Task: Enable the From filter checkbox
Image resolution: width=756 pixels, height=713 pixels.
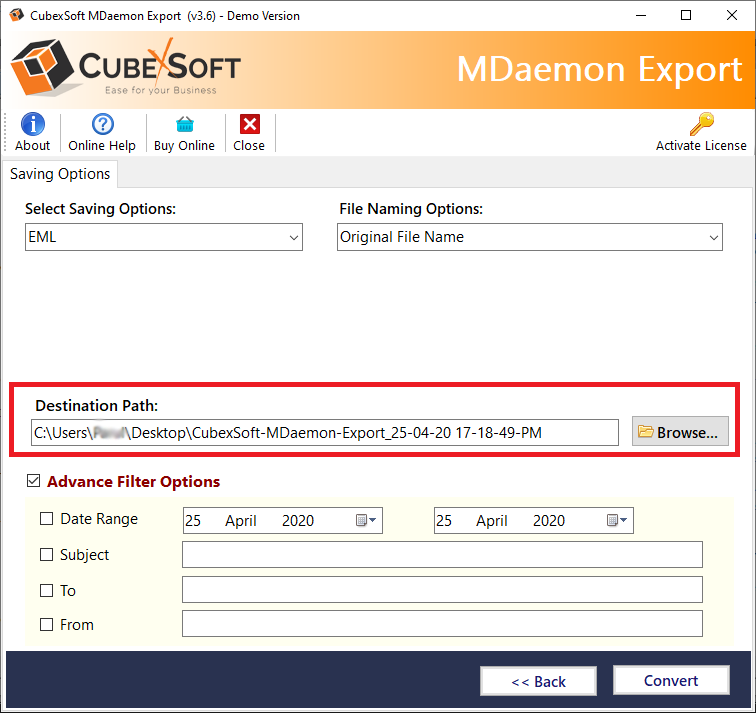Action: tap(46, 624)
